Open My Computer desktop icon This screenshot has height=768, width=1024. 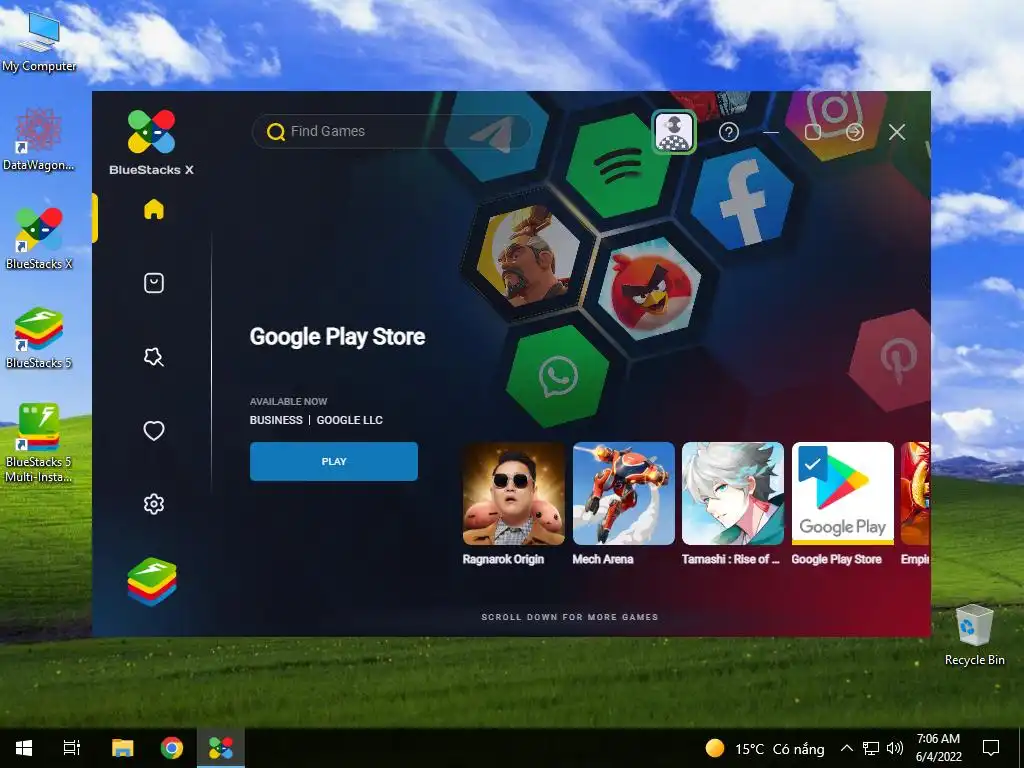pos(39,40)
